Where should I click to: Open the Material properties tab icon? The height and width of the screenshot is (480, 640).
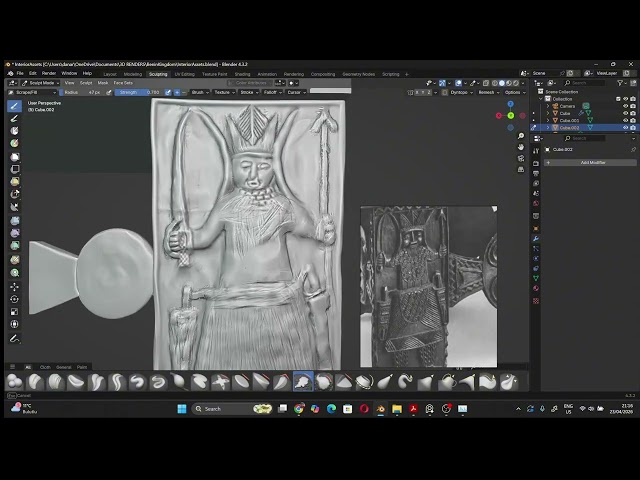tap(536, 289)
